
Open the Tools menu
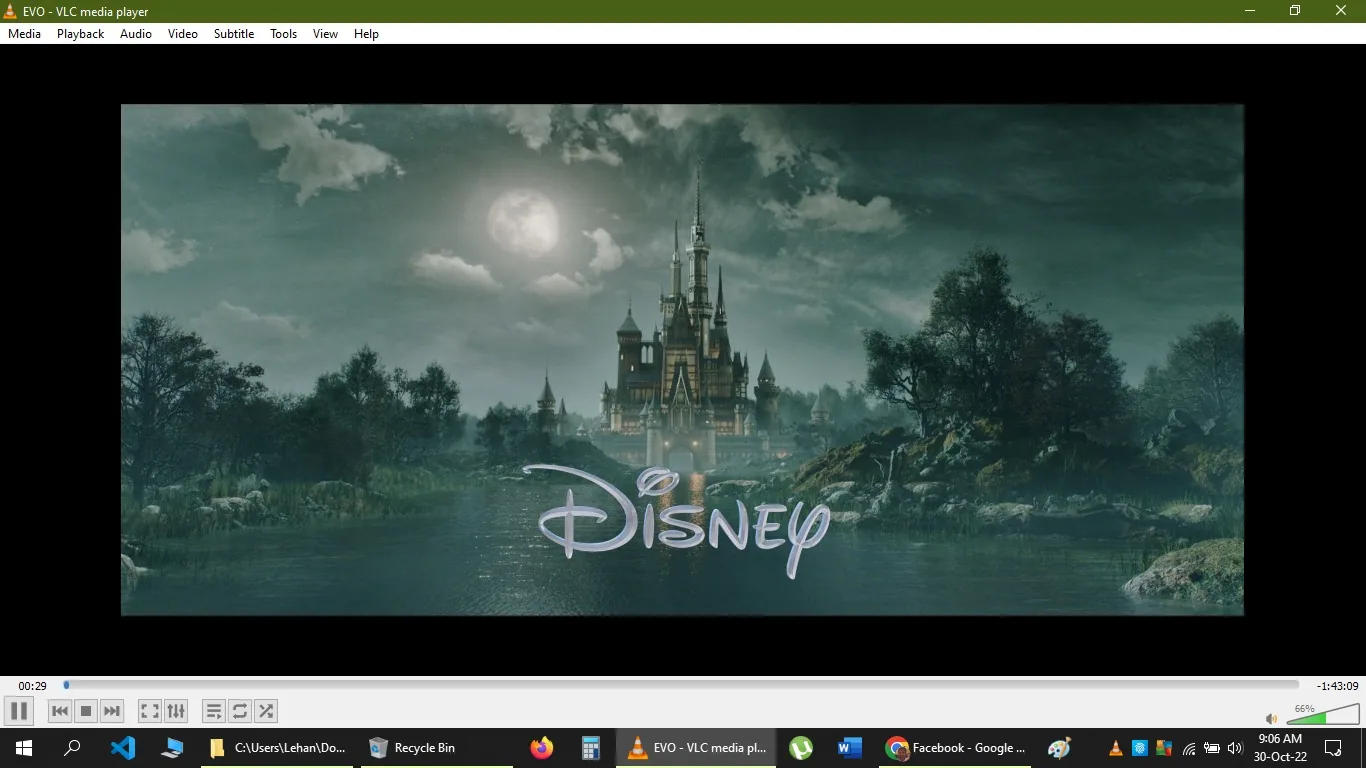(283, 33)
